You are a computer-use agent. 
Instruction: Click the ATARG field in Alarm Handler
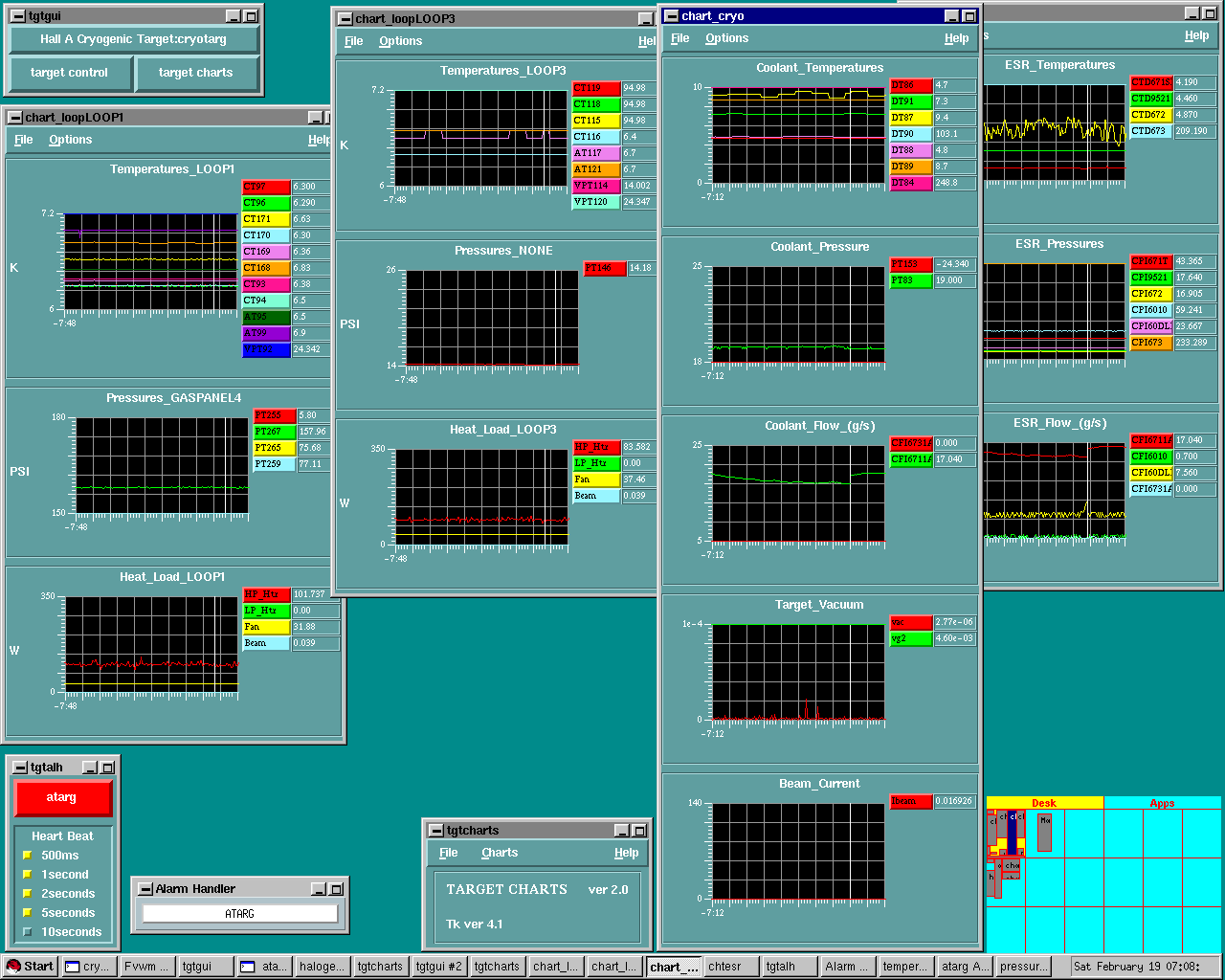[x=240, y=914]
